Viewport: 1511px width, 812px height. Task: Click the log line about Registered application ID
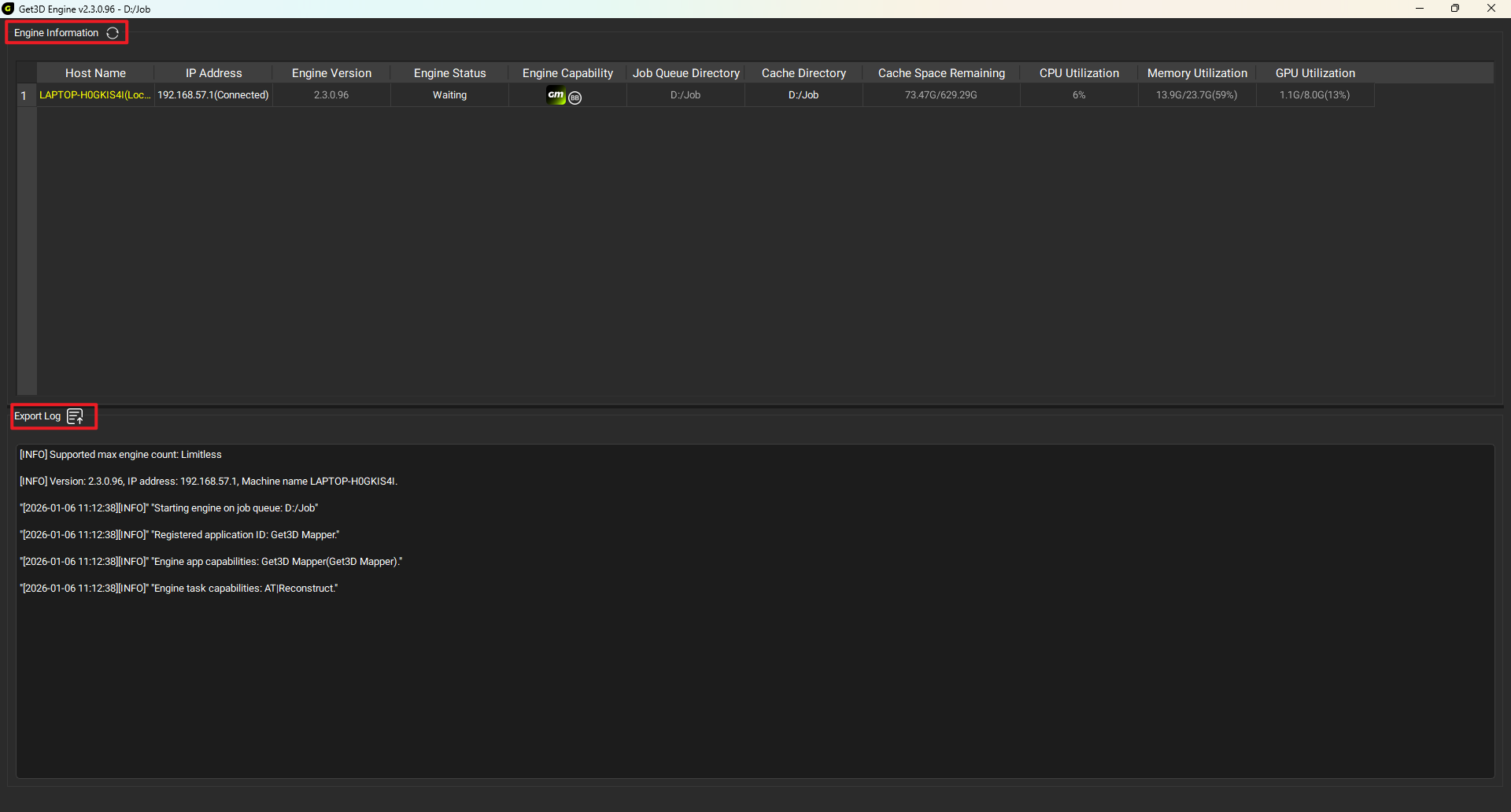tap(179, 535)
